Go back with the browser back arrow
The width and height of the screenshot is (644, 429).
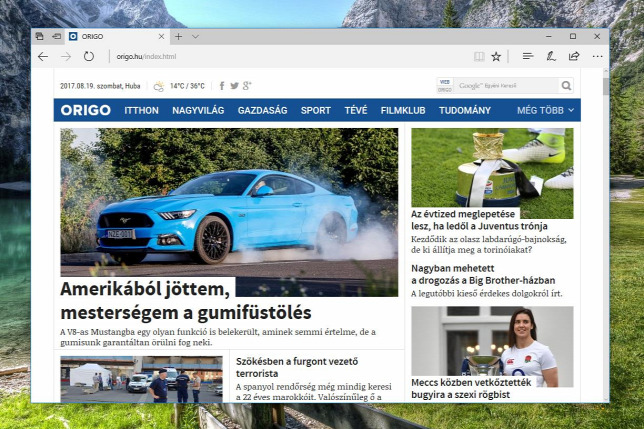point(43,56)
